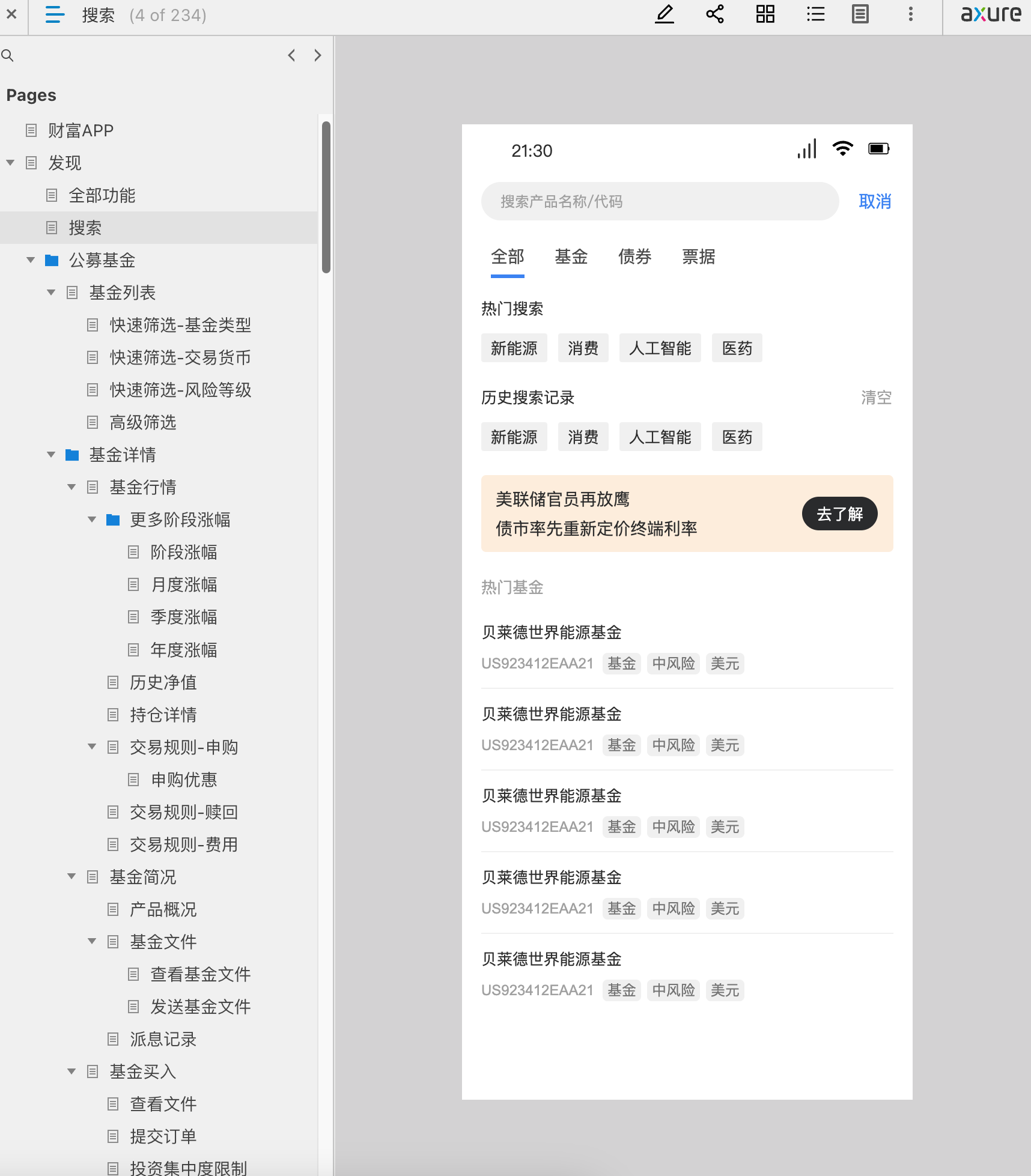Collapse the 基金买入 node arrow
The image size is (1031, 1176).
pos(71,1071)
